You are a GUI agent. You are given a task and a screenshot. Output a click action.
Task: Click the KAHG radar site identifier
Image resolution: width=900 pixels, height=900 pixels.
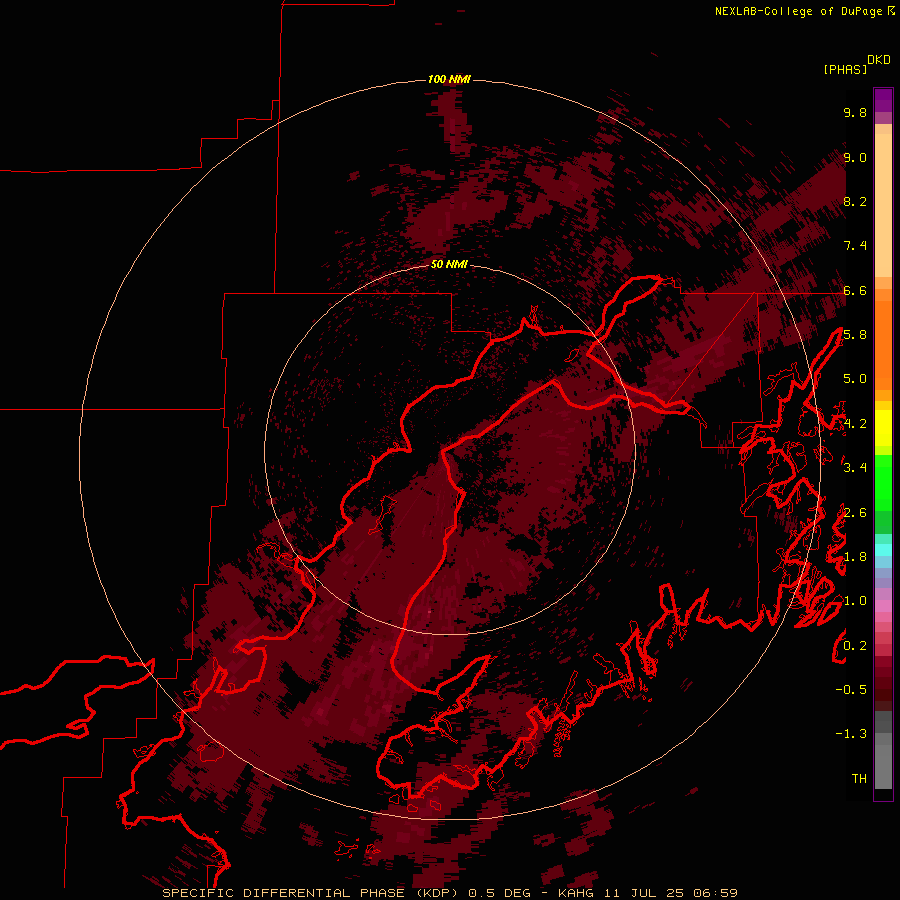pyautogui.click(x=577, y=893)
